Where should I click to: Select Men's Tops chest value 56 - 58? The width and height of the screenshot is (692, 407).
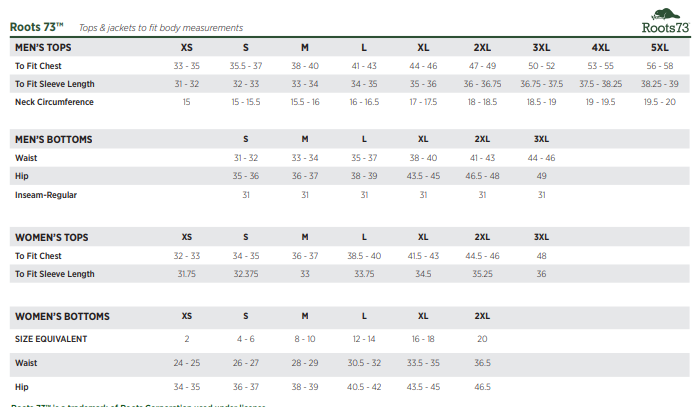coord(660,66)
